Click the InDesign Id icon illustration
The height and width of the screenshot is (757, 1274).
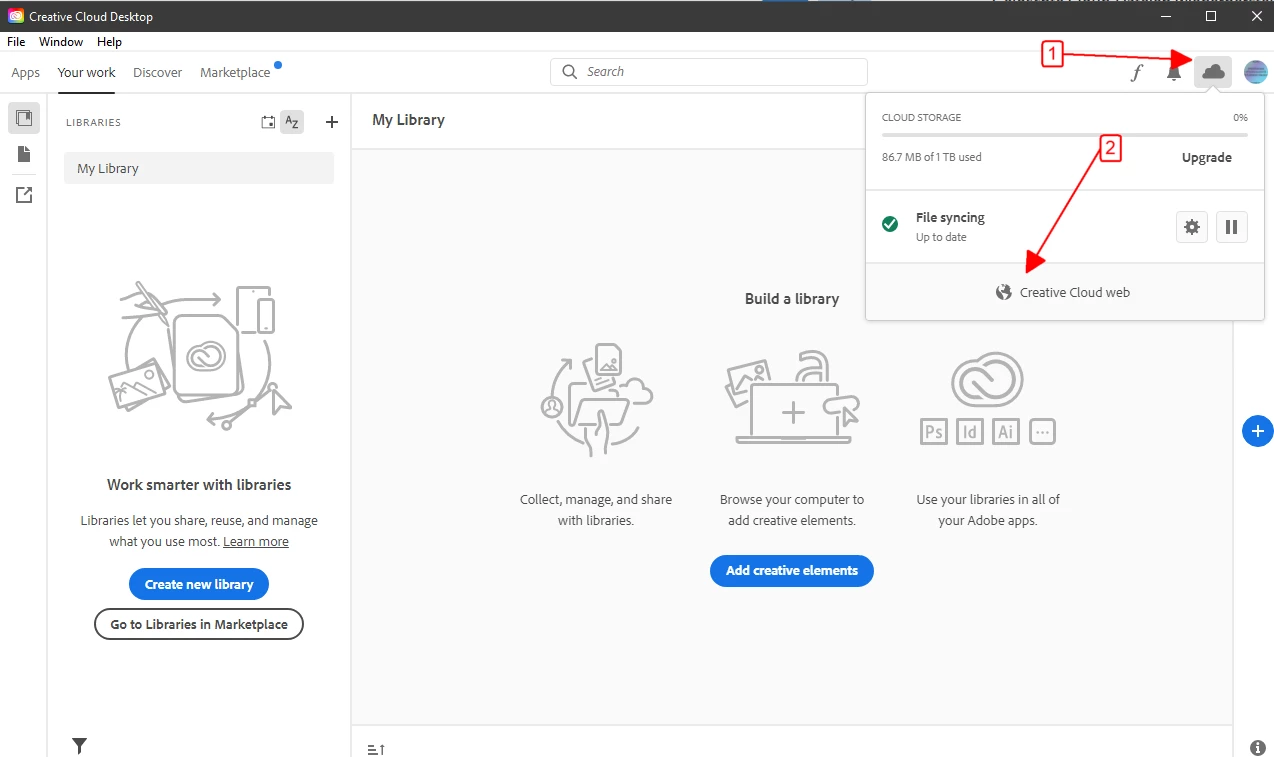coord(970,432)
